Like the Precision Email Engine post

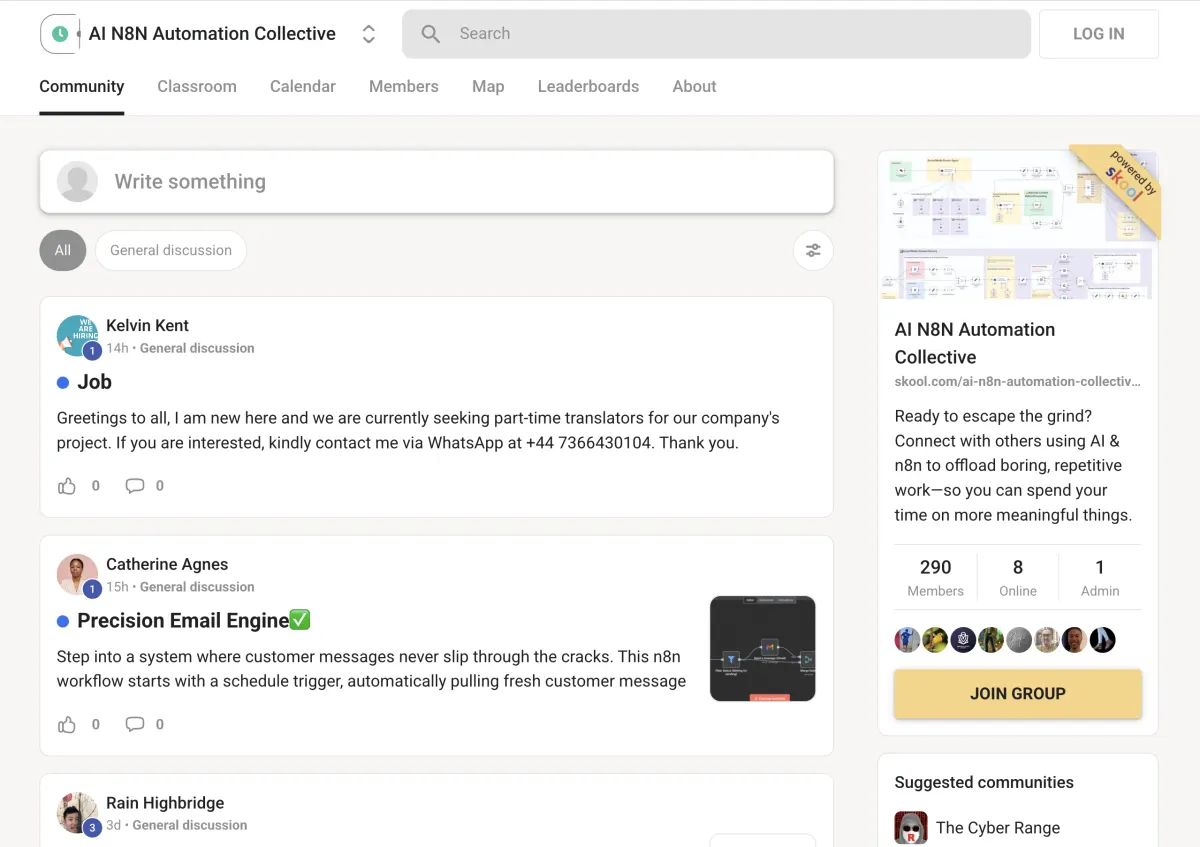click(67, 725)
